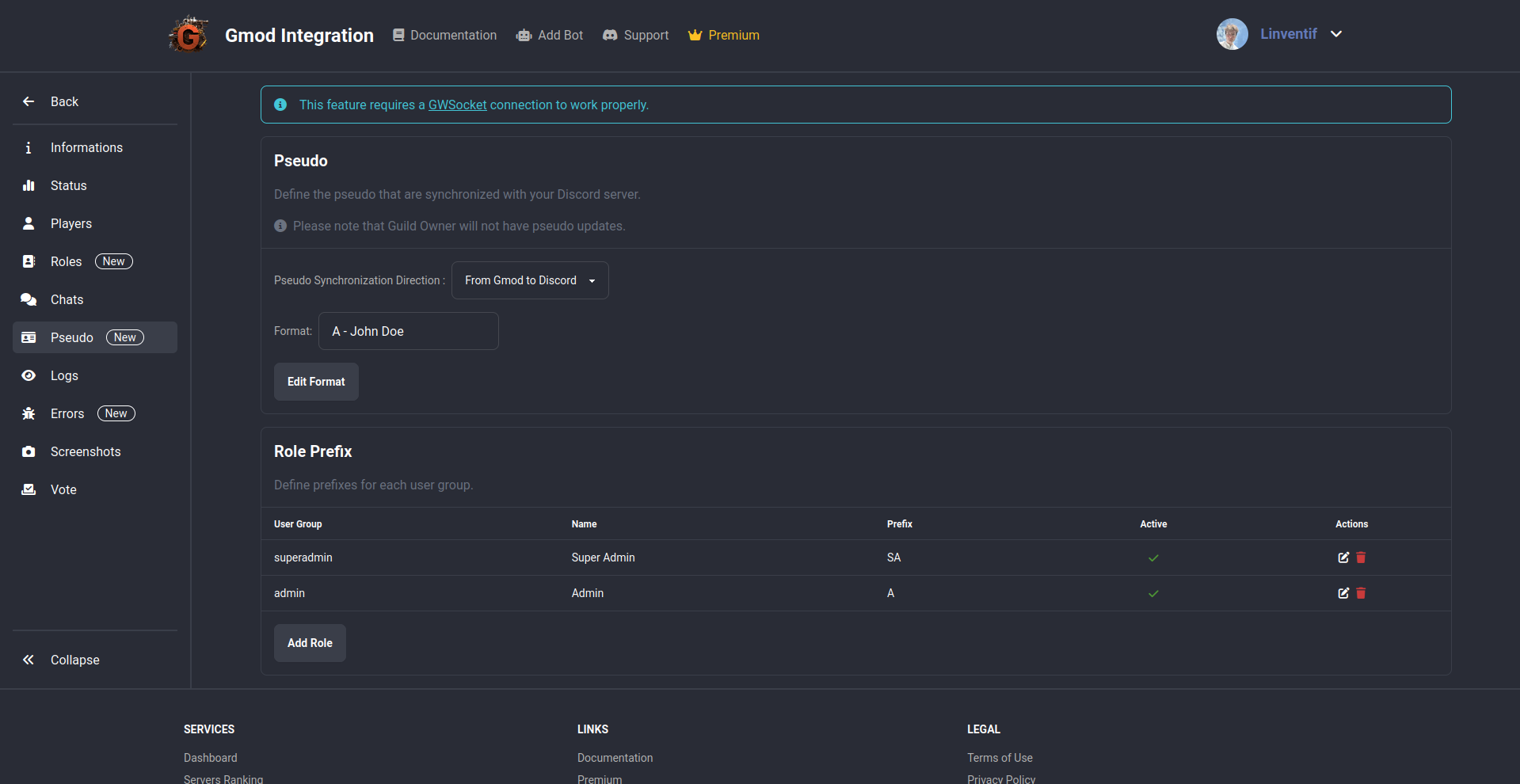Click the Screenshots camera icon

pyautogui.click(x=29, y=451)
